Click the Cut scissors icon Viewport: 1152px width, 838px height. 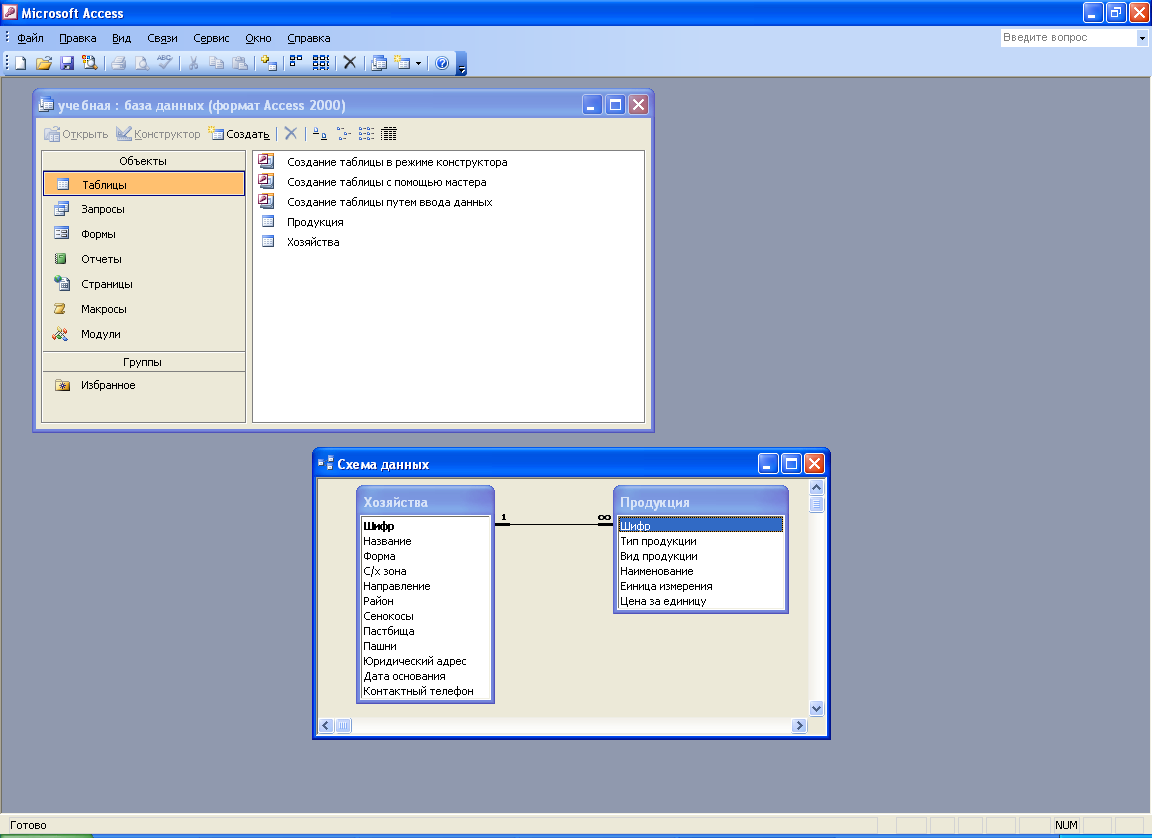pyautogui.click(x=193, y=63)
